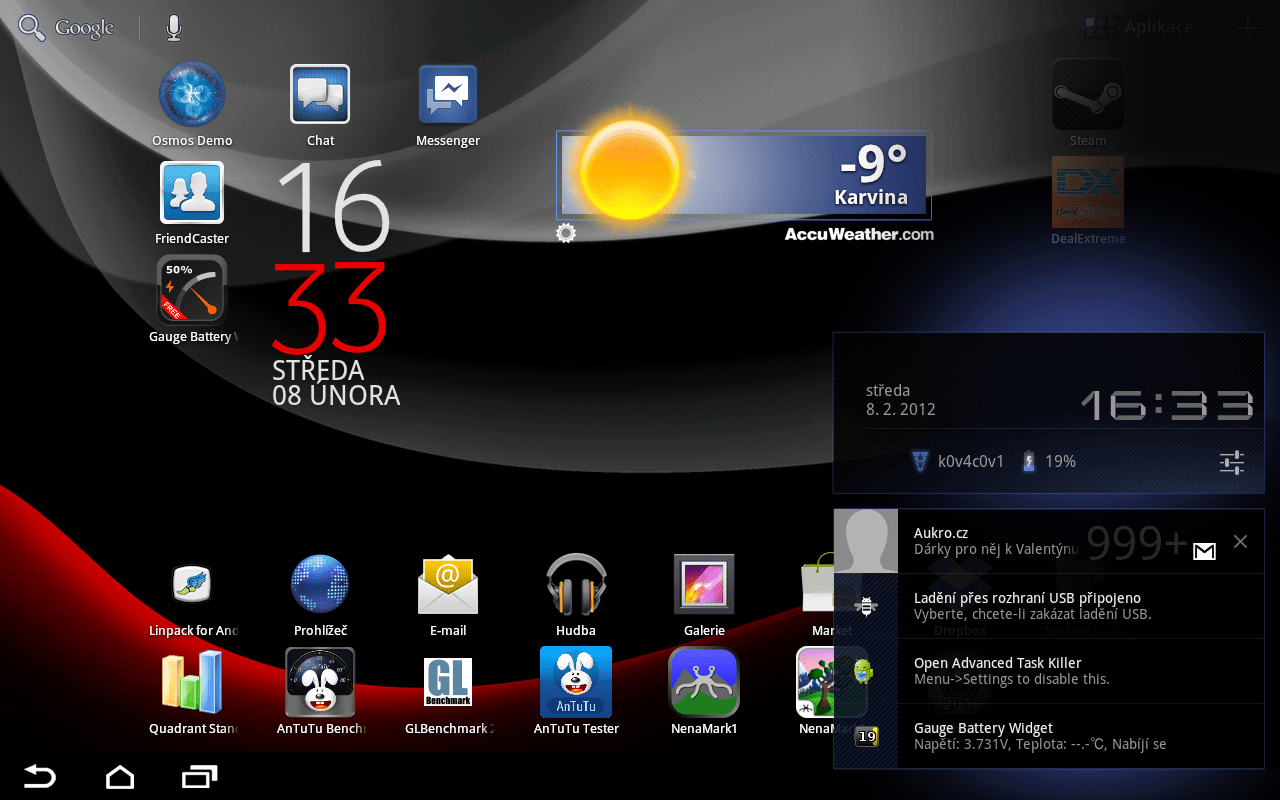The image size is (1280, 800).
Task: Open the Osmos Demo app
Action: [192, 104]
